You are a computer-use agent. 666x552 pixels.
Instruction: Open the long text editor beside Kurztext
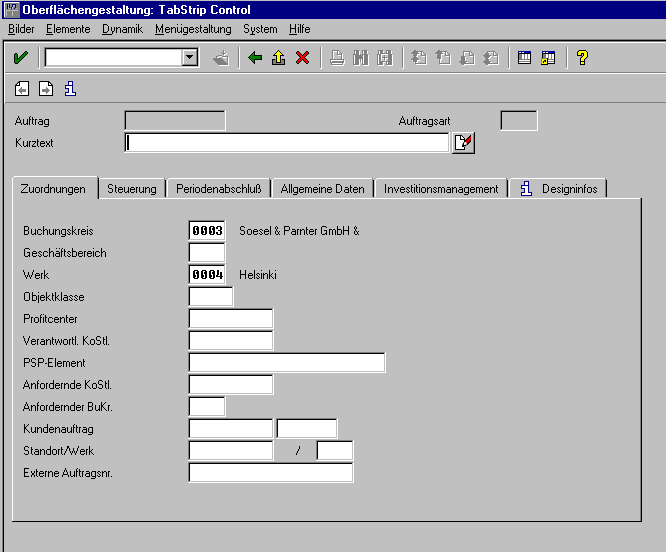point(463,143)
